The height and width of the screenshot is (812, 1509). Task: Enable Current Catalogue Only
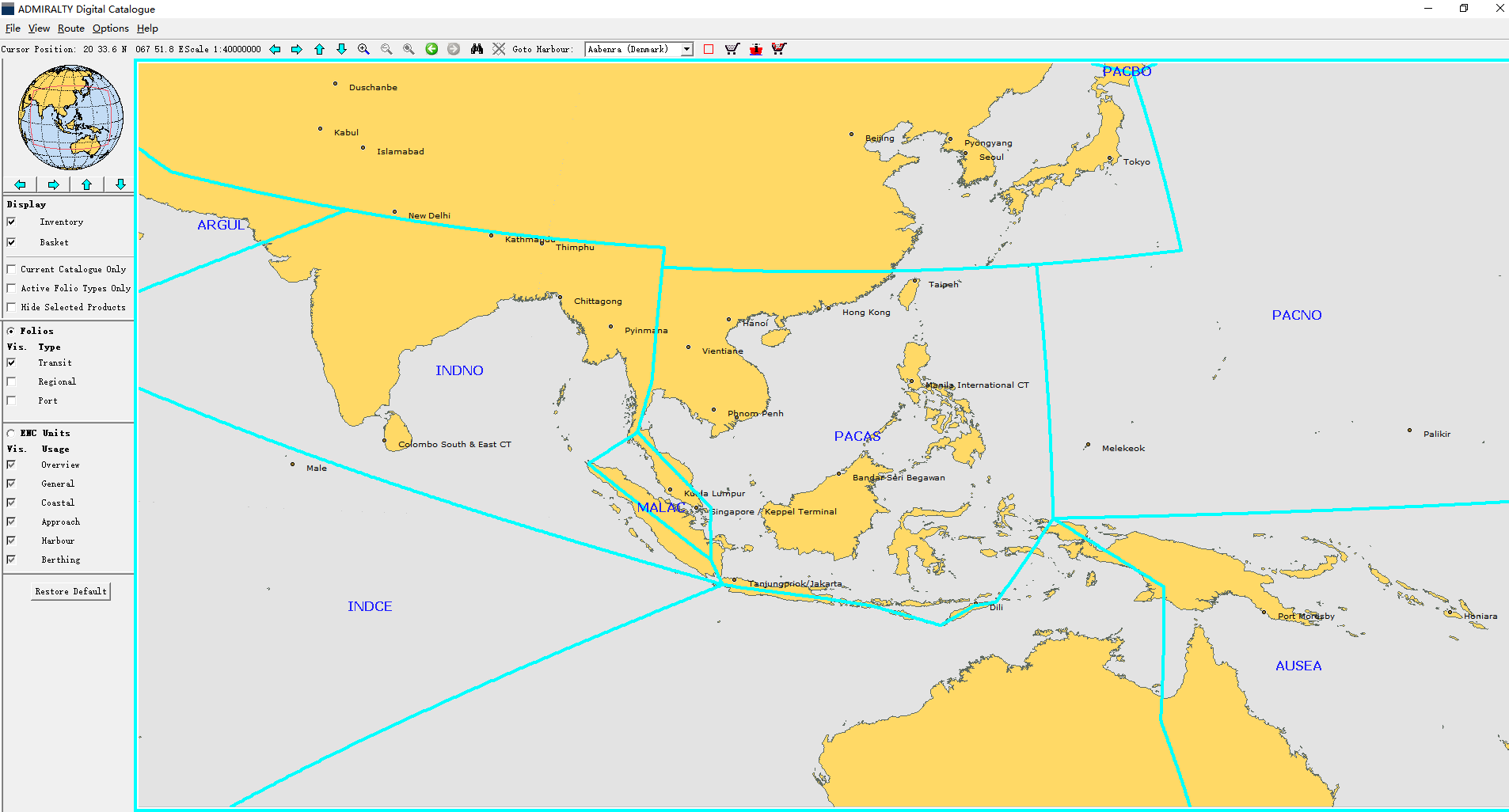tap(11, 269)
